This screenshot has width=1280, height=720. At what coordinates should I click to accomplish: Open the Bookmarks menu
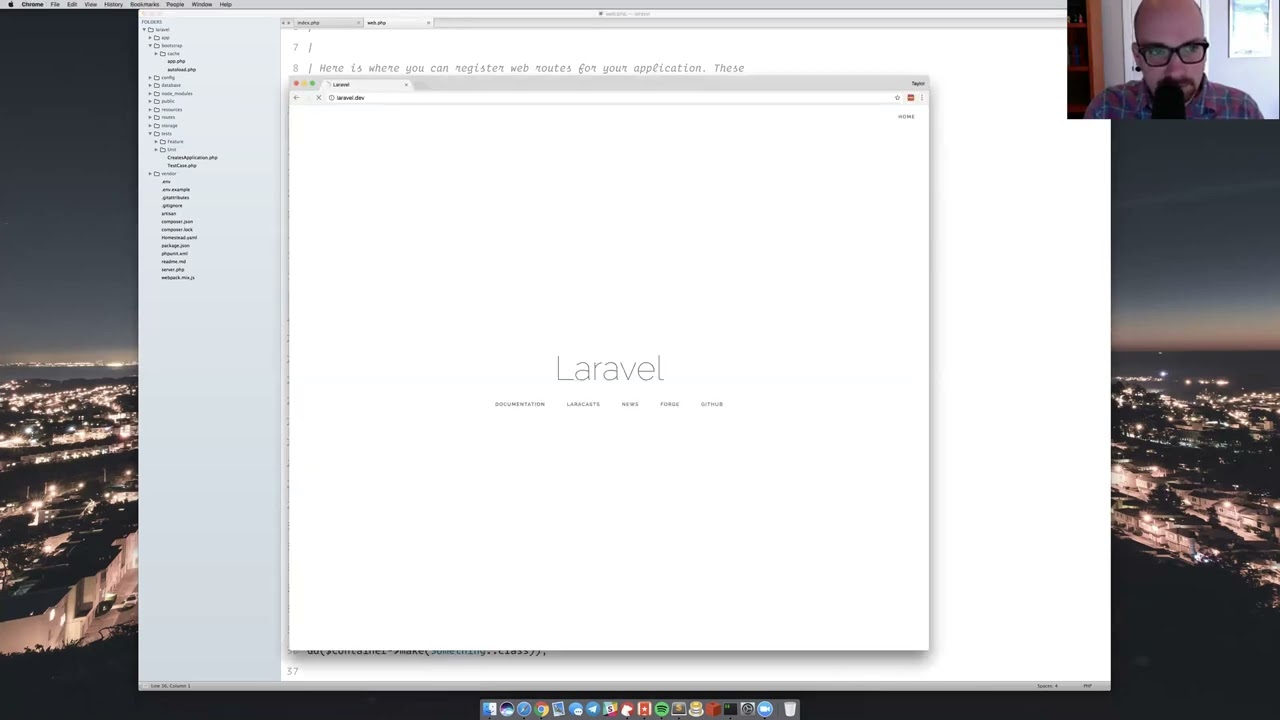145,4
